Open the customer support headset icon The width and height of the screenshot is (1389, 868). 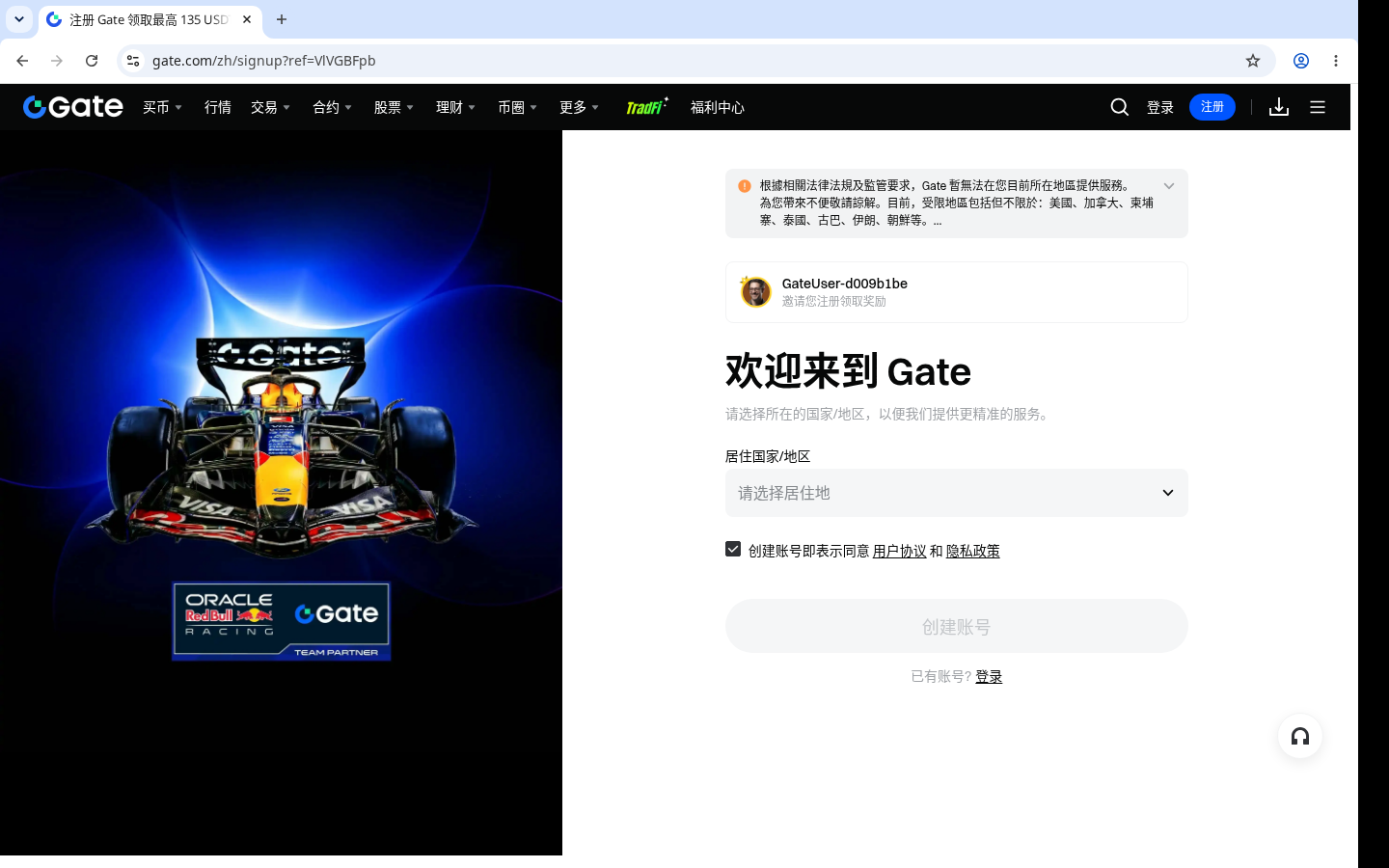(x=1300, y=737)
